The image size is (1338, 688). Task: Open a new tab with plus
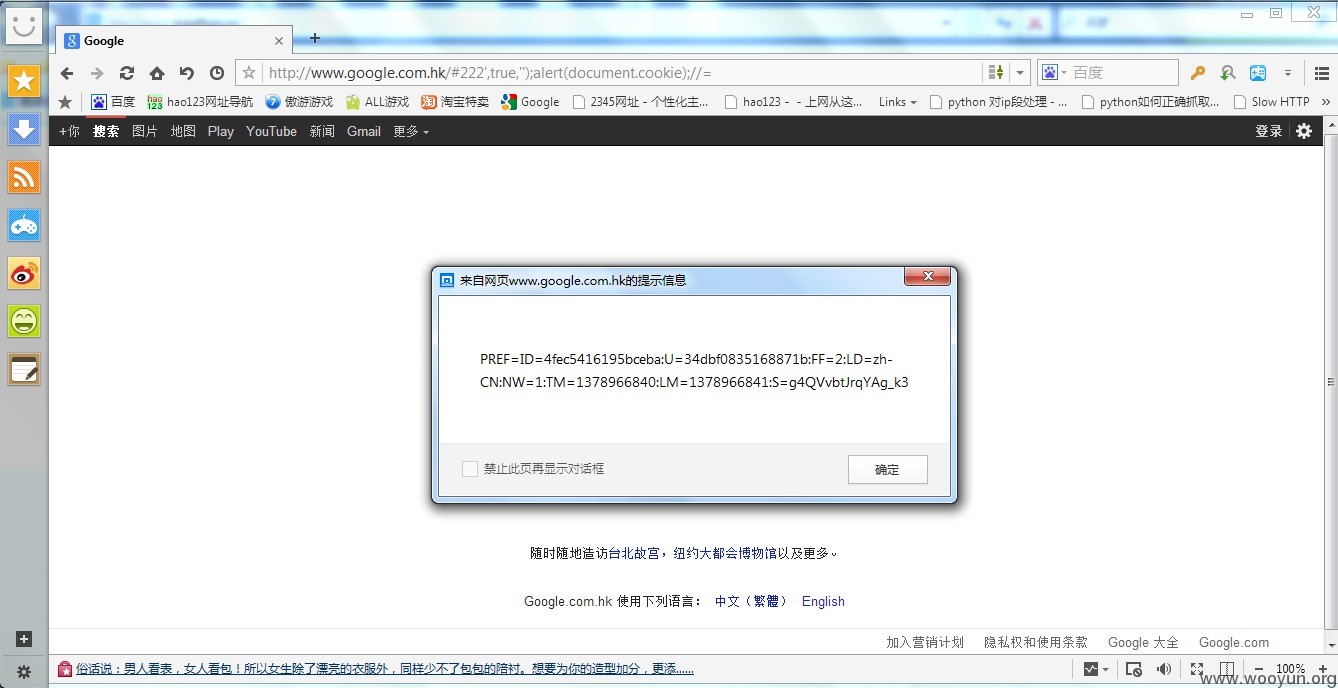314,38
